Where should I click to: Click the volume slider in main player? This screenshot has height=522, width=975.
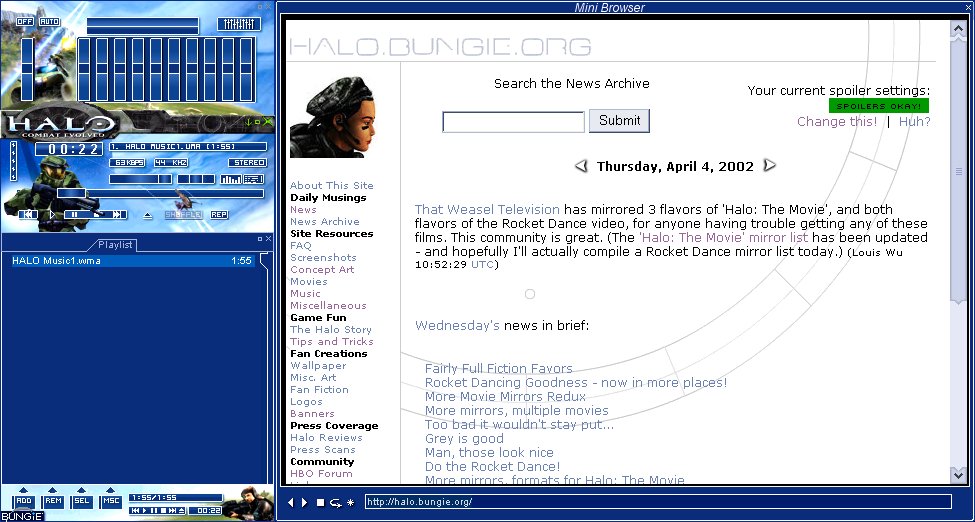[141, 179]
